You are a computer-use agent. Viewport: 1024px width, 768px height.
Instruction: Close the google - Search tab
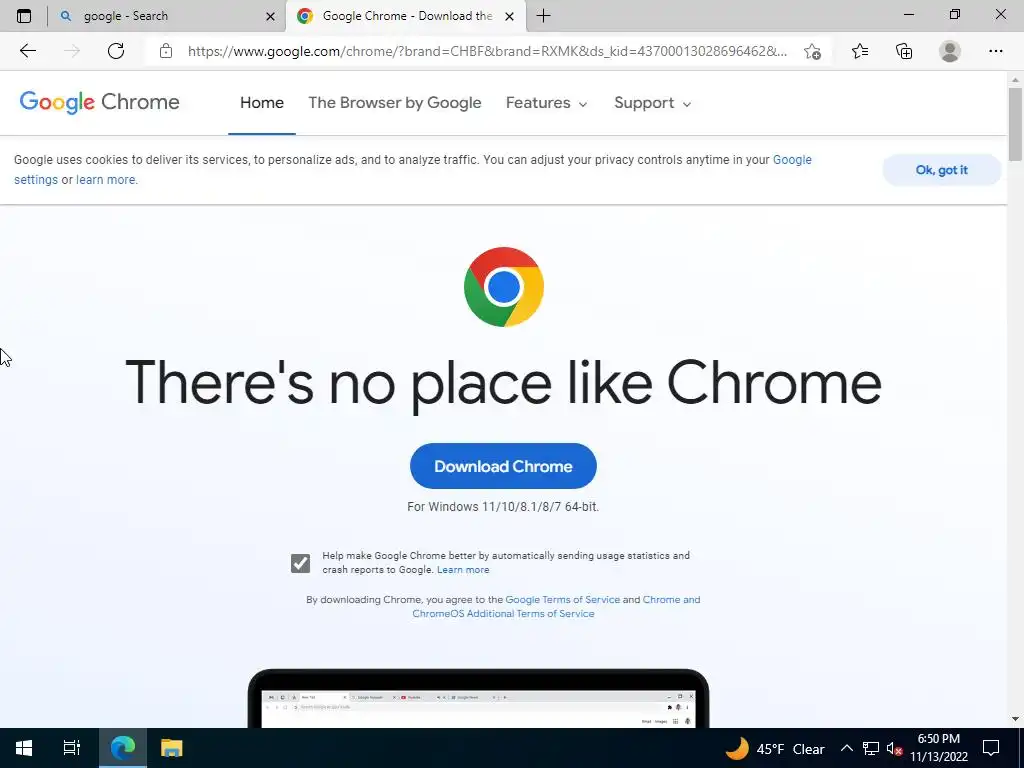(x=270, y=16)
